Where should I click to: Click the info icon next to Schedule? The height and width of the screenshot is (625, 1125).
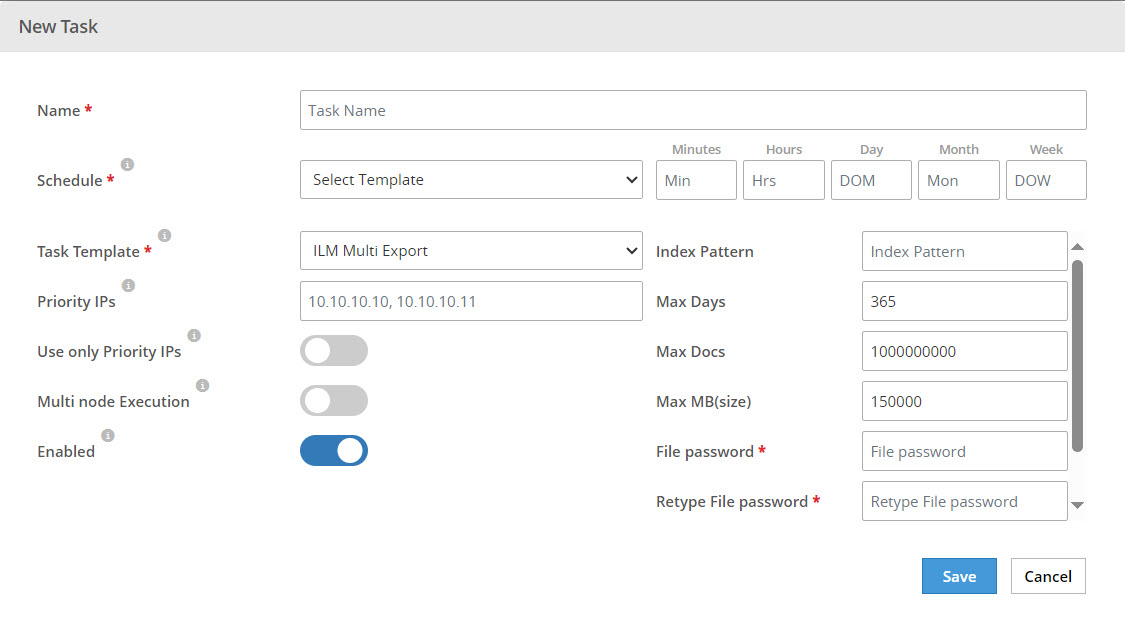[x=127, y=164]
